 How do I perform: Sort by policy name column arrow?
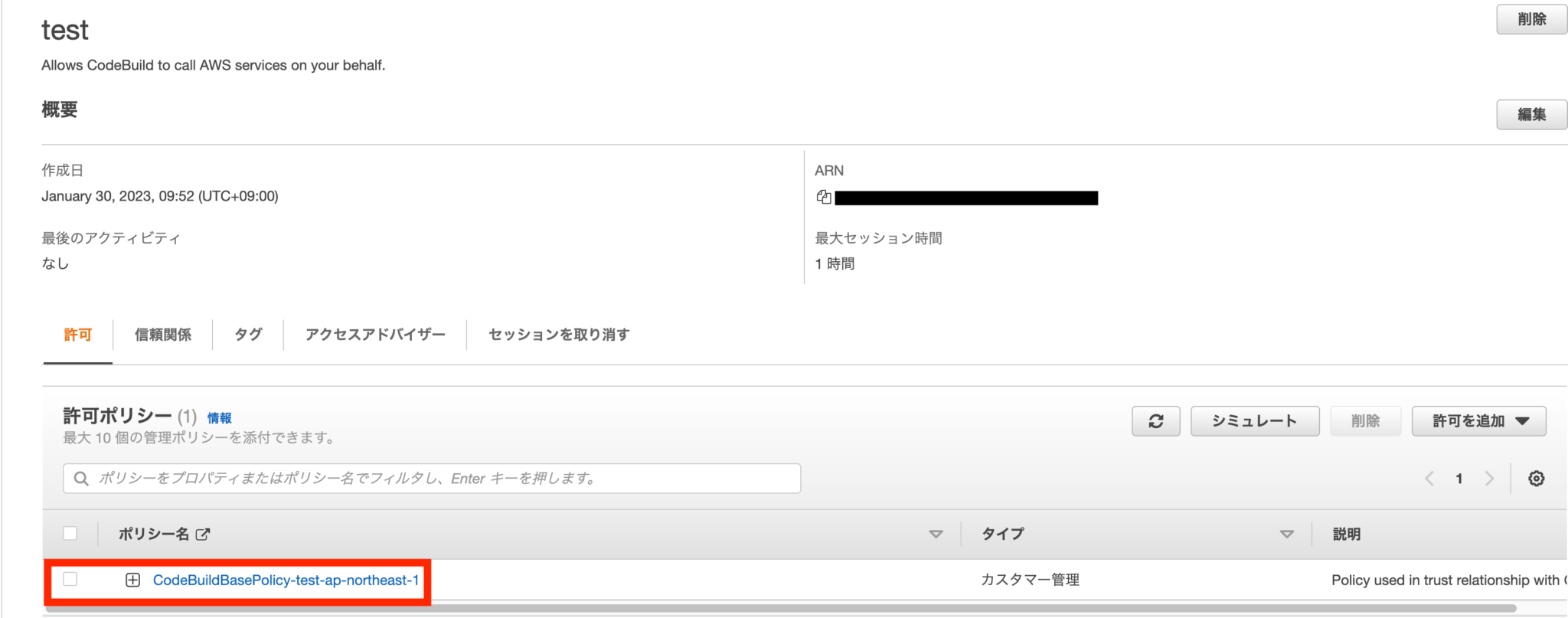pos(936,534)
